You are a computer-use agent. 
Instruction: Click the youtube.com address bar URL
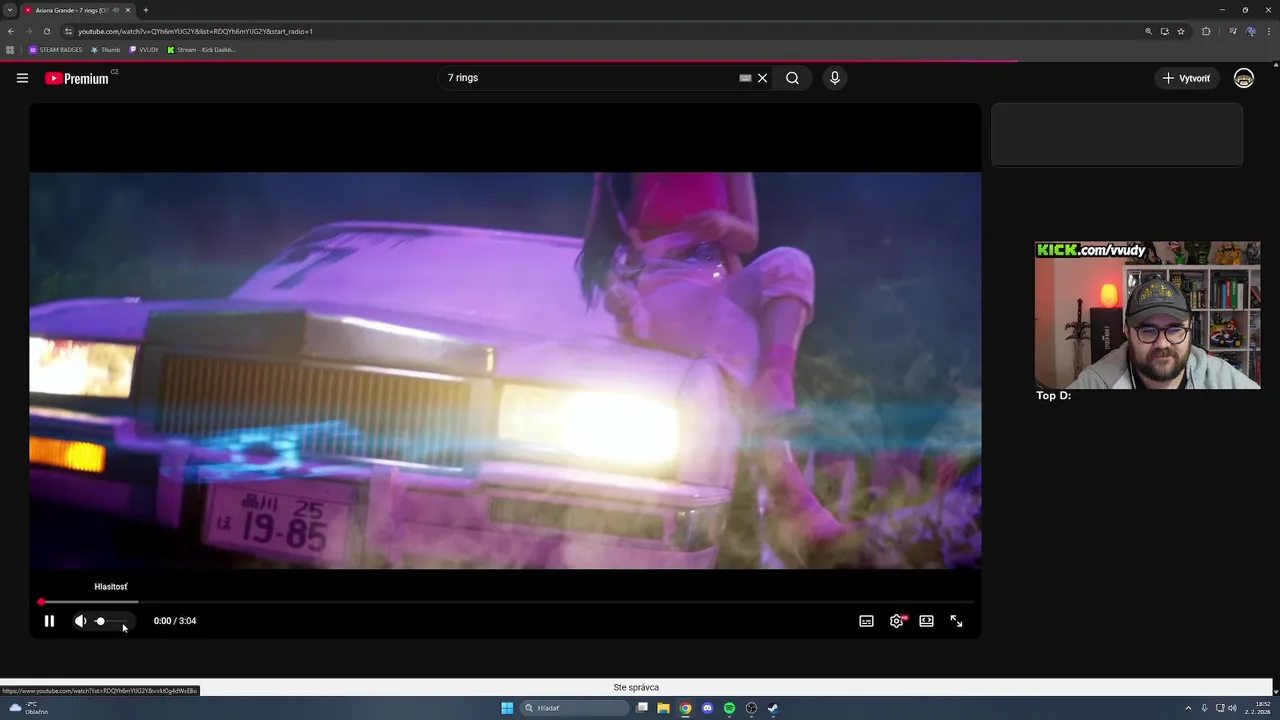pos(195,31)
